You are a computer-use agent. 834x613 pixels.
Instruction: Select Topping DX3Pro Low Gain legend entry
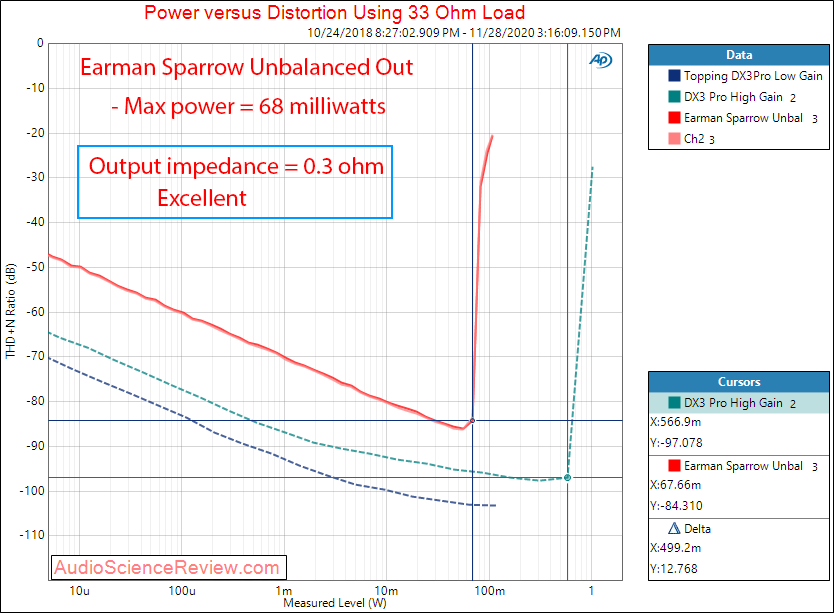pyautogui.click(x=753, y=76)
